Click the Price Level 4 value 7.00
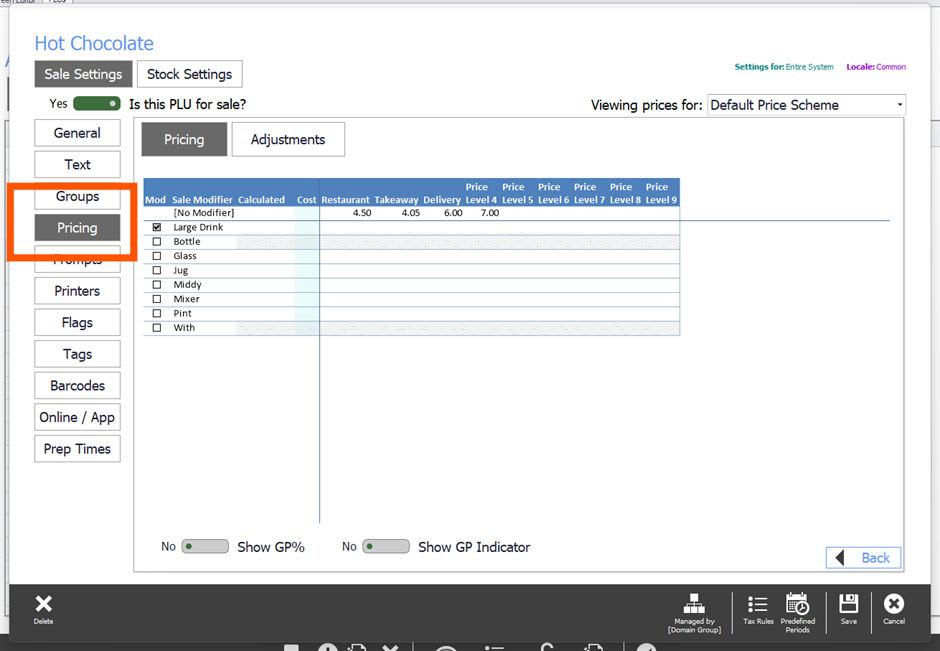The image size is (940, 651). pos(490,213)
